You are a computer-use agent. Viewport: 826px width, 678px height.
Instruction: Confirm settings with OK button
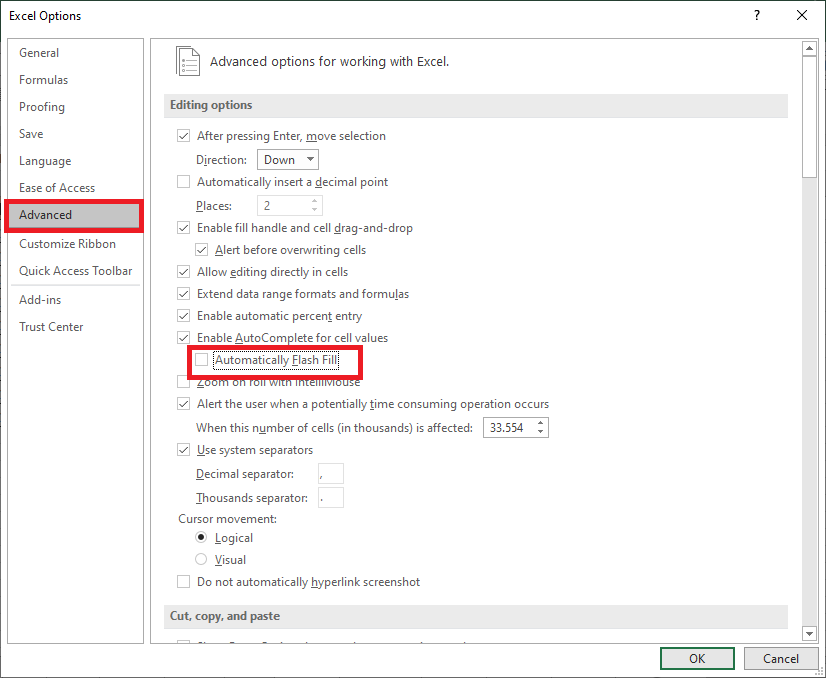click(697, 659)
